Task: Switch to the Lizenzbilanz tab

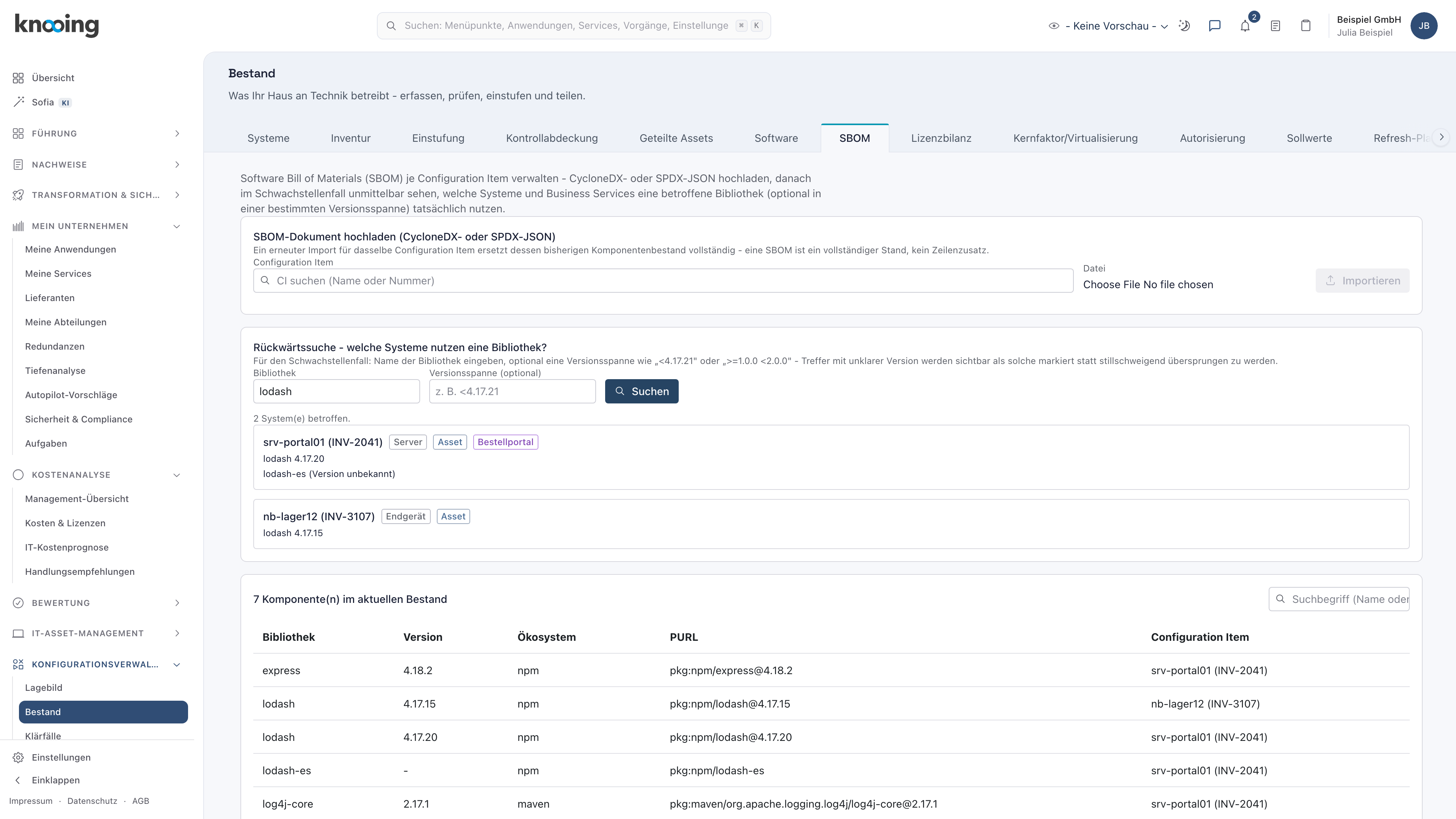Action: pyautogui.click(x=941, y=138)
